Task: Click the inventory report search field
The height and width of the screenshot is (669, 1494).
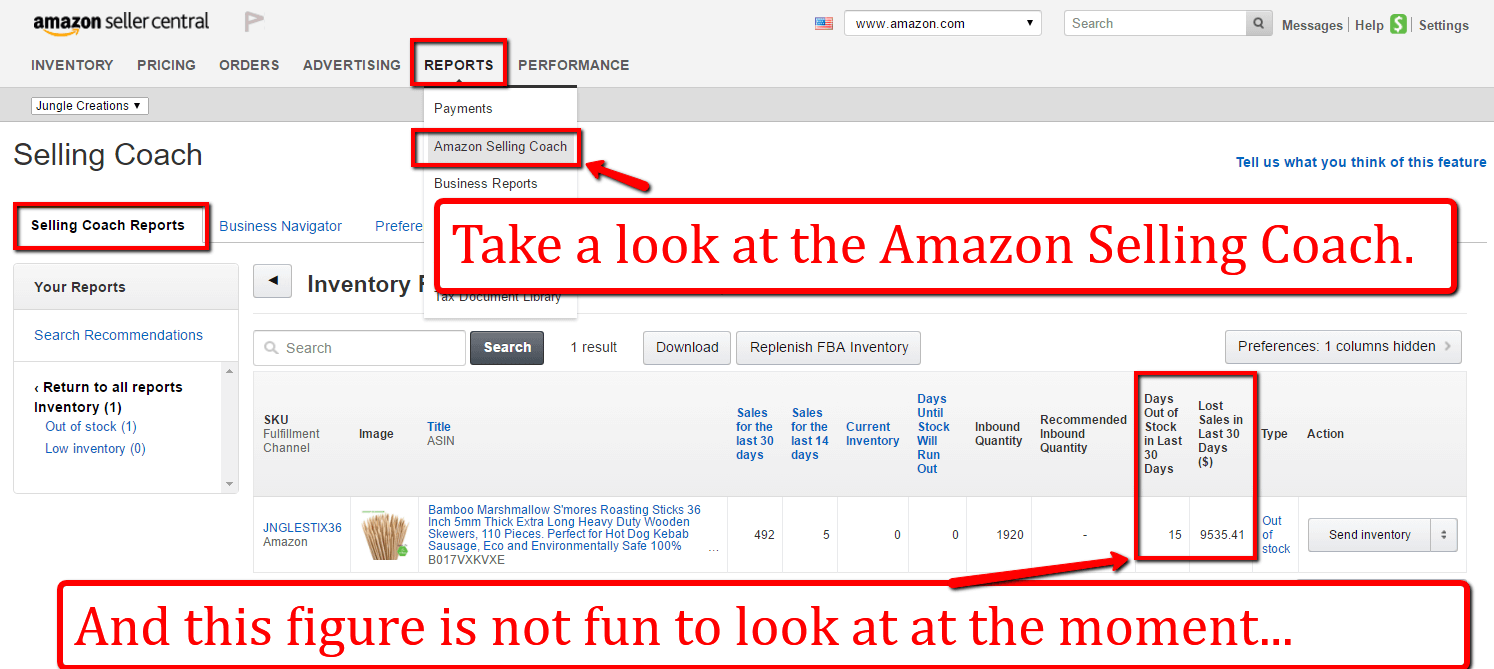Action: (x=360, y=348)
